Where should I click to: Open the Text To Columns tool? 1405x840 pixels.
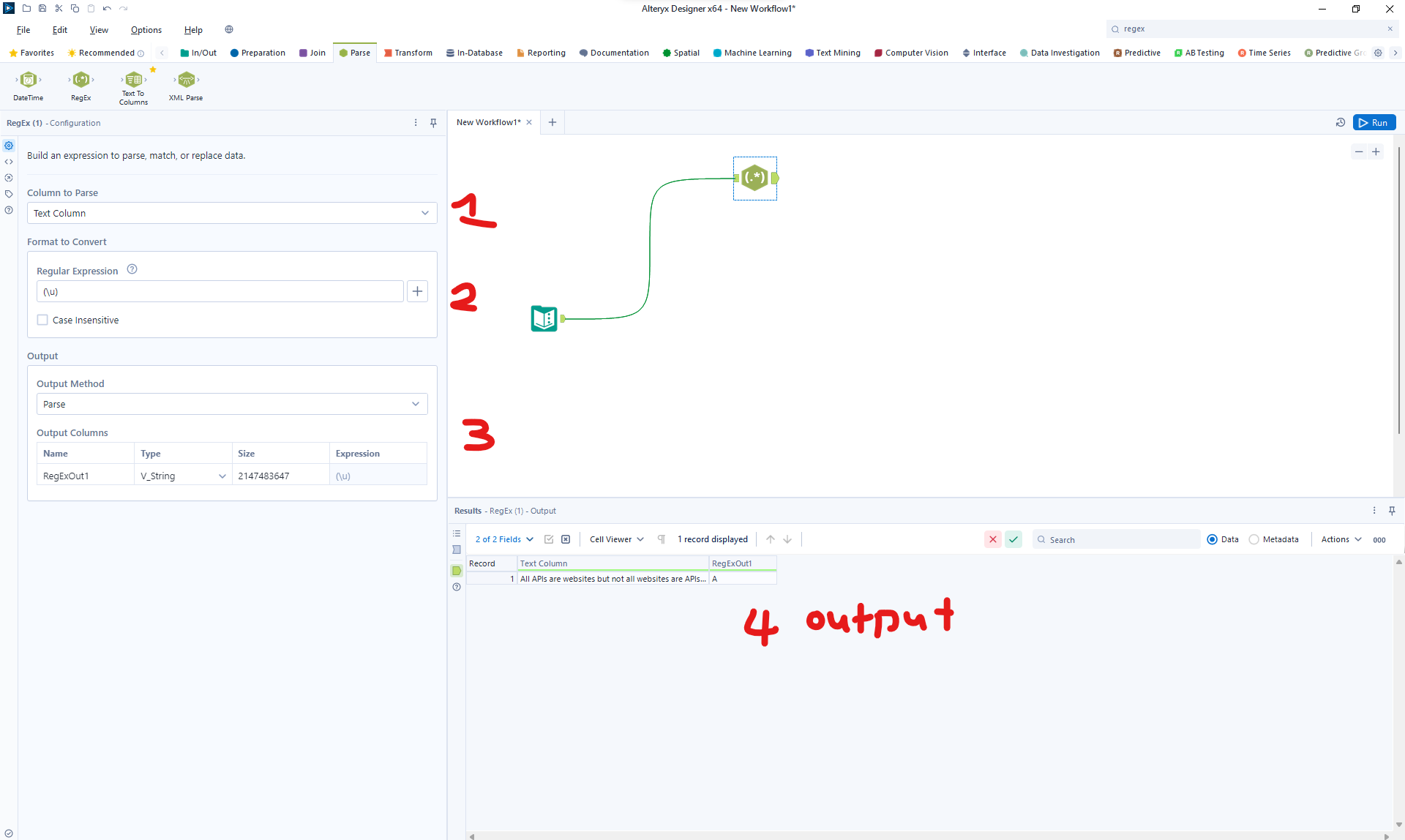pos(133,82)
